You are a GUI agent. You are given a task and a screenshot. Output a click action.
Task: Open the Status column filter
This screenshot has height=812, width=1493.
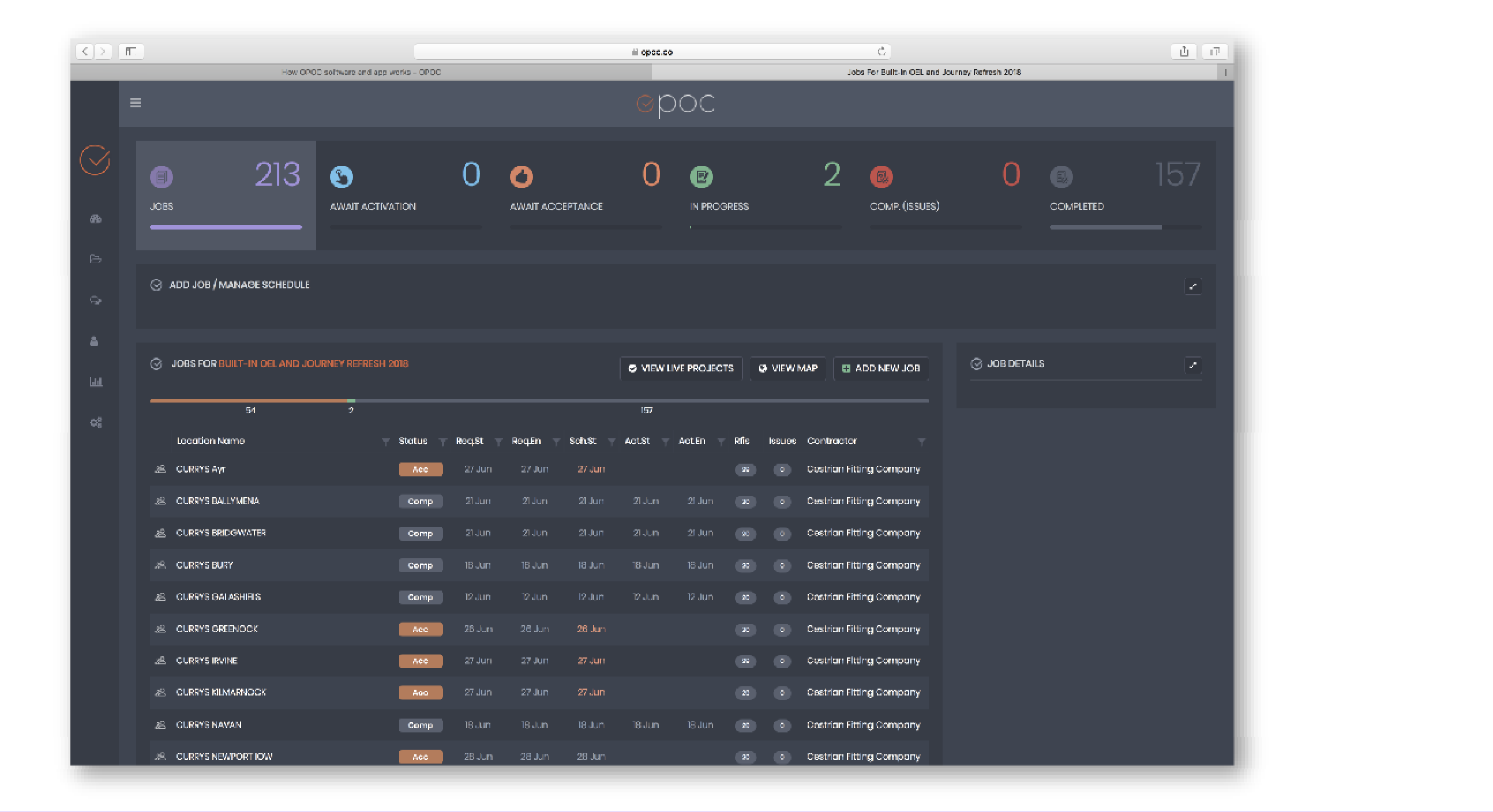click(x=443, y=442)
